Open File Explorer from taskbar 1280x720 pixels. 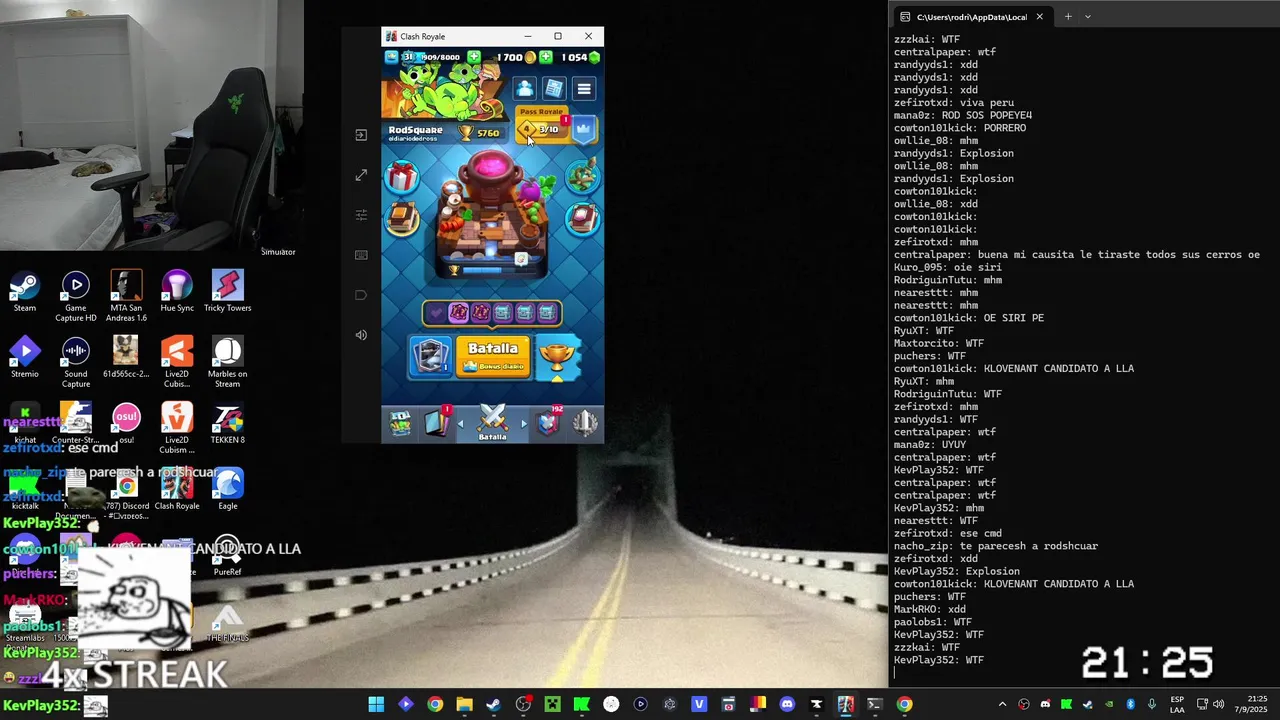pyautogui.click(x=464, y=705)
